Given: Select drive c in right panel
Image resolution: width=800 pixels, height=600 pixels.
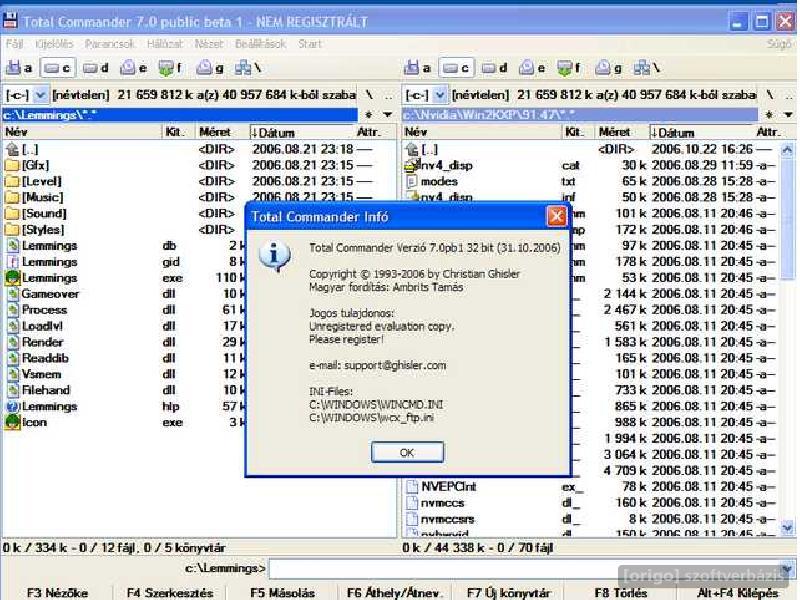Looking at the screenshot, I should (456, 68).
